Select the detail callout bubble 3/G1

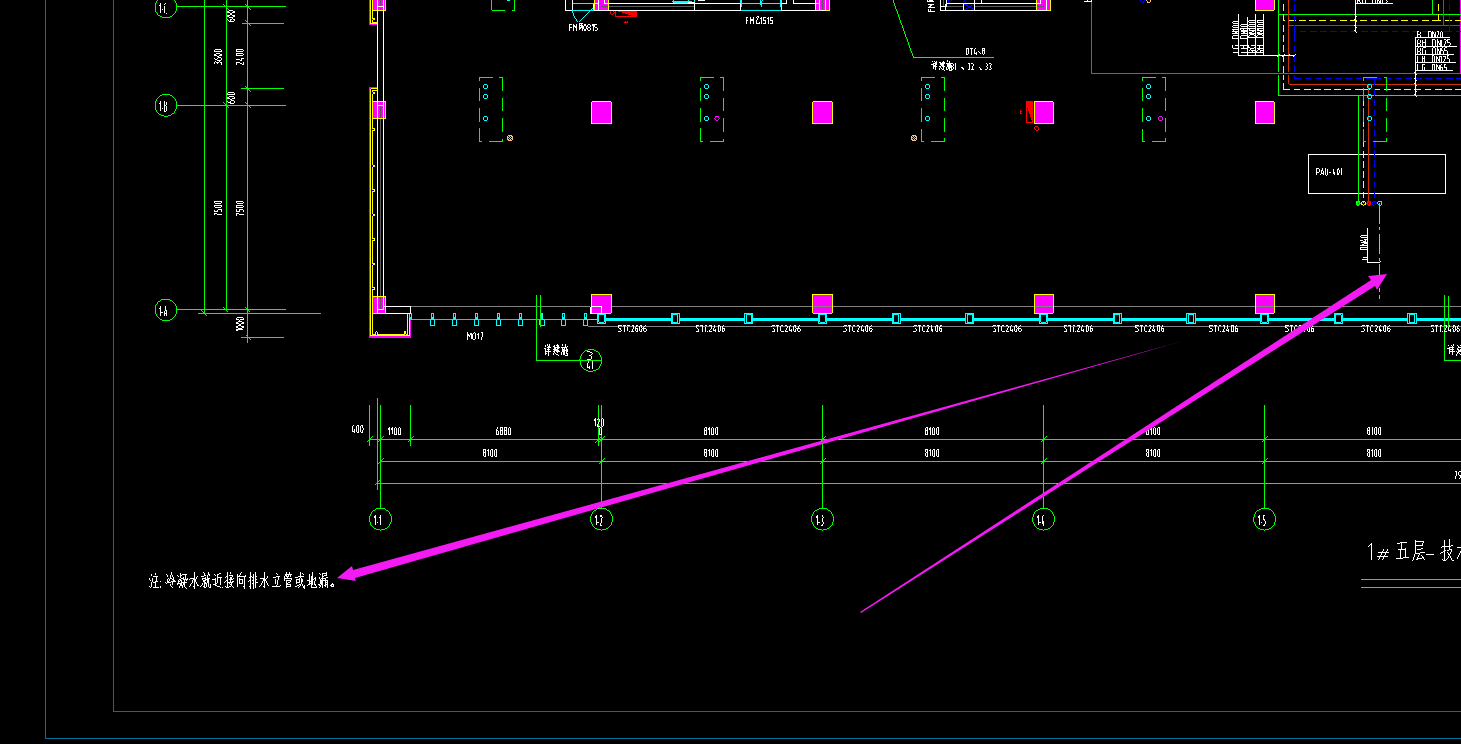590,360
